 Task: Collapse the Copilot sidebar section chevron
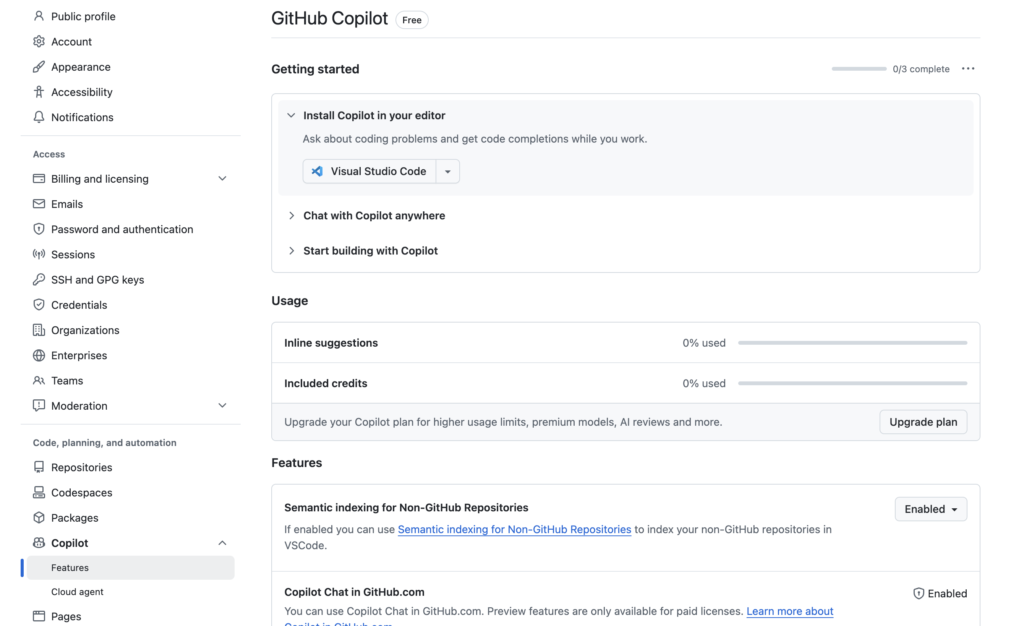(222, 542)
